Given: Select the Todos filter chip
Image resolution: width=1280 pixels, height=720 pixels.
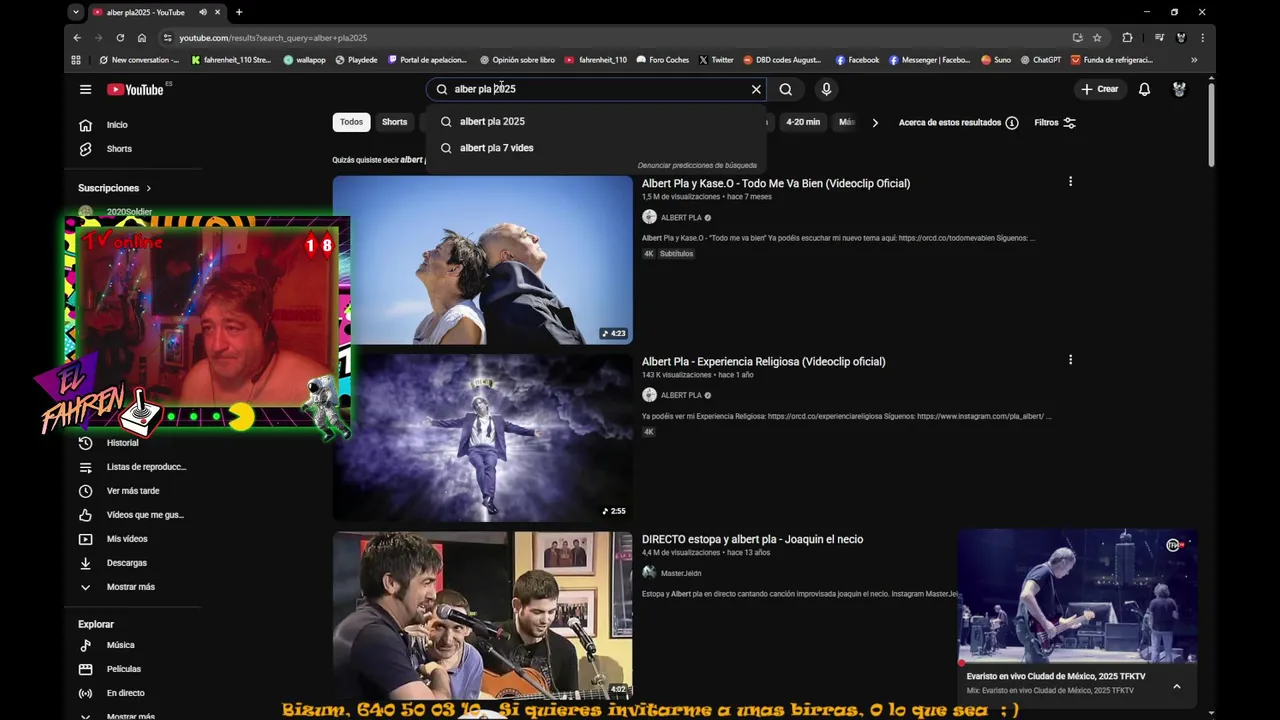Looking at the screenshot, I should (x=351, y=122).
